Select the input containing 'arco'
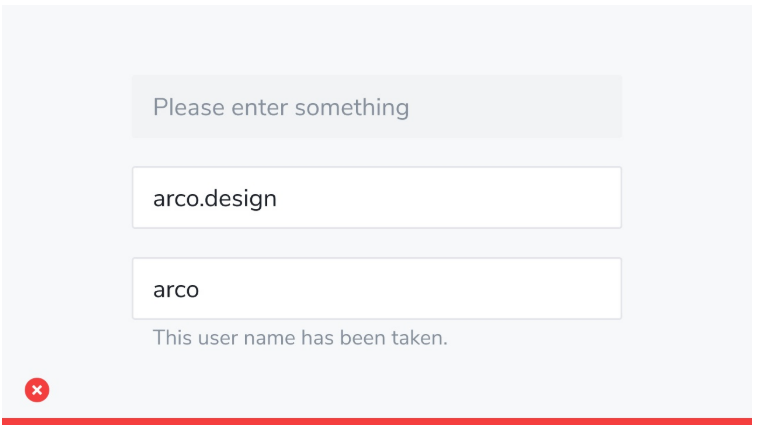Viewport: 759px width, 432px height. tap(376, 289)
